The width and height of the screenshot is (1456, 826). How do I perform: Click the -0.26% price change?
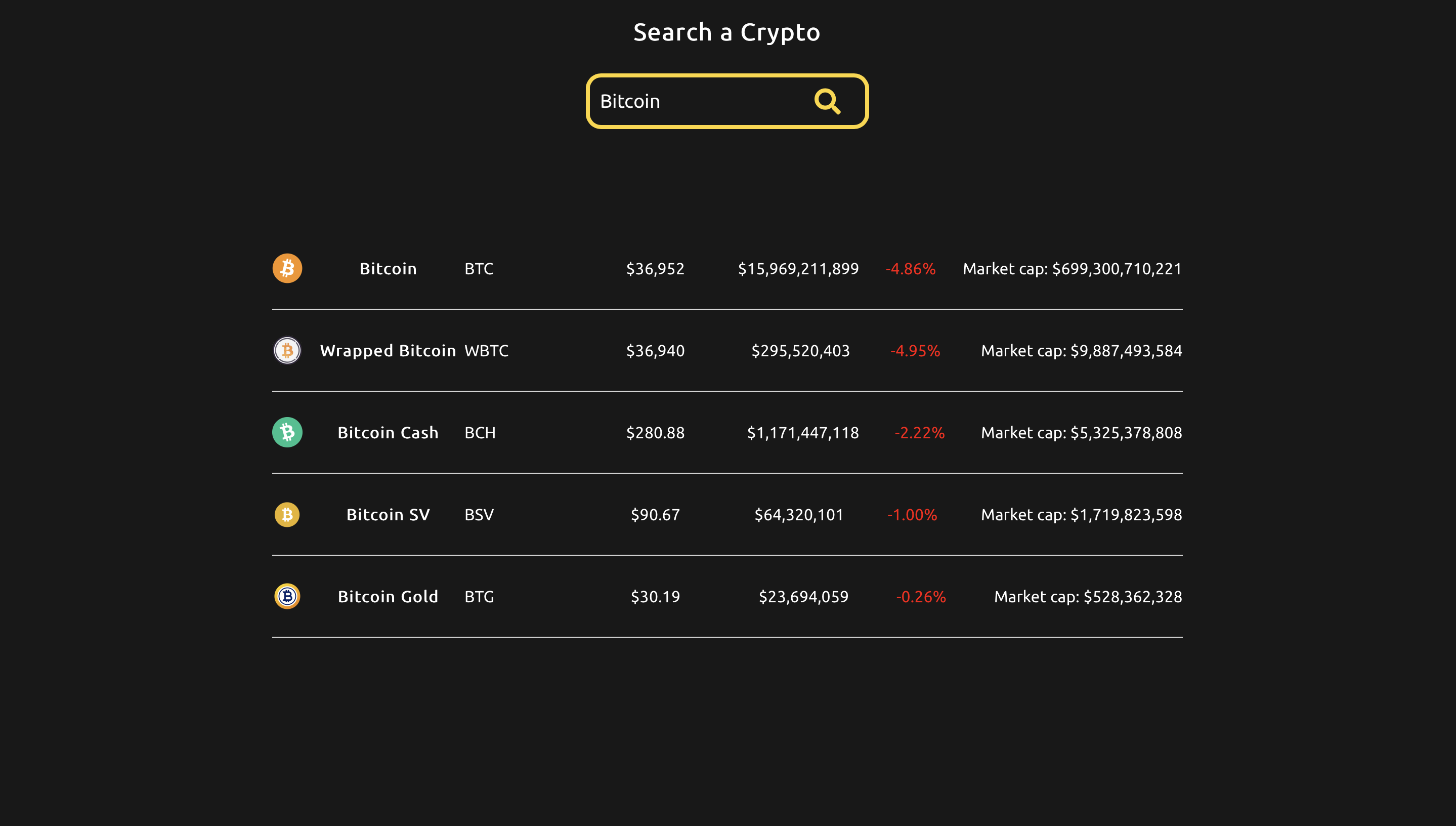click(x=921, y=597)
